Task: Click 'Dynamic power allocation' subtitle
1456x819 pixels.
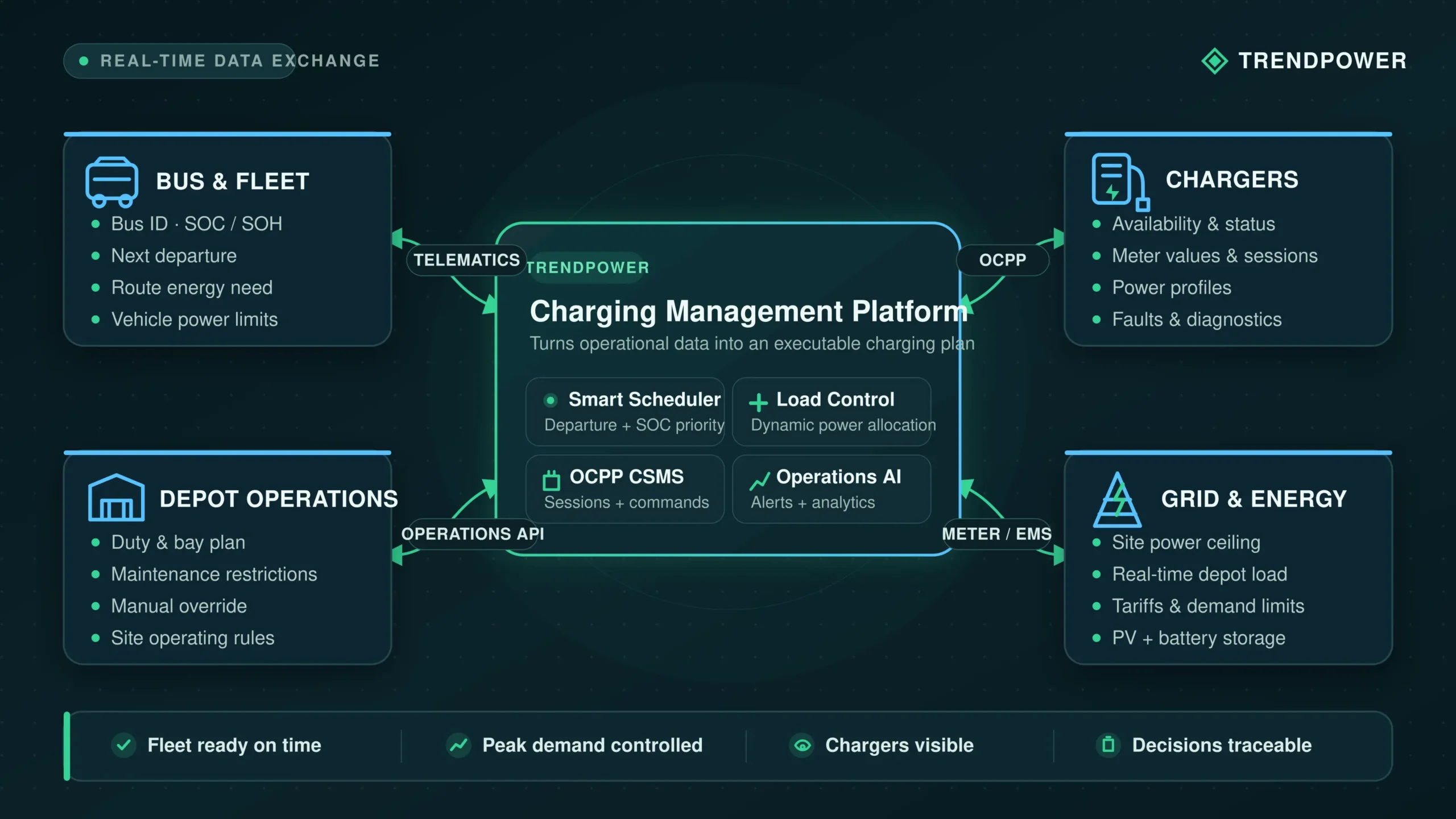Action: [843, 425]
